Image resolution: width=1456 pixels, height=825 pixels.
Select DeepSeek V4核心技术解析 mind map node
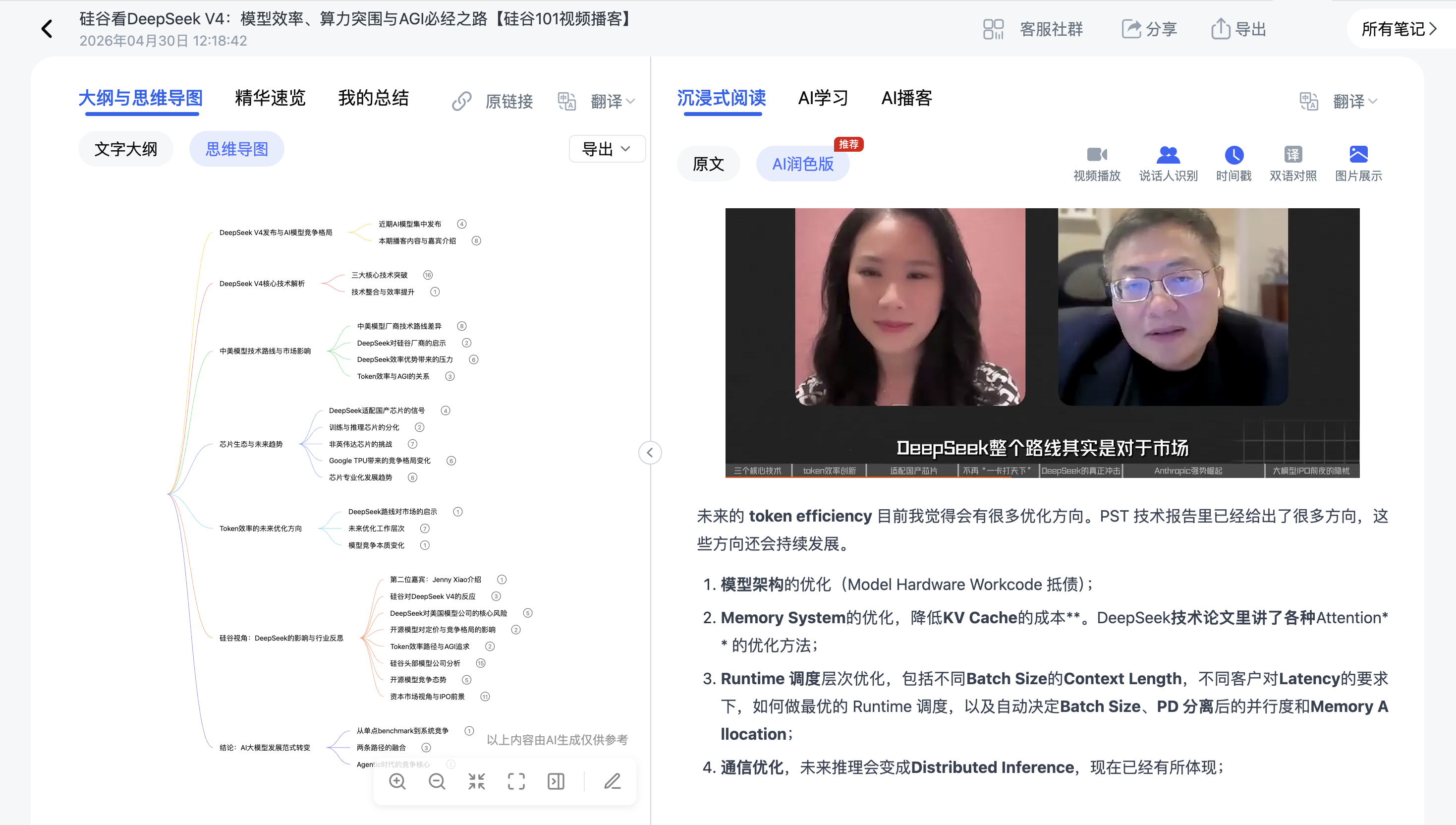click(262, 284)
